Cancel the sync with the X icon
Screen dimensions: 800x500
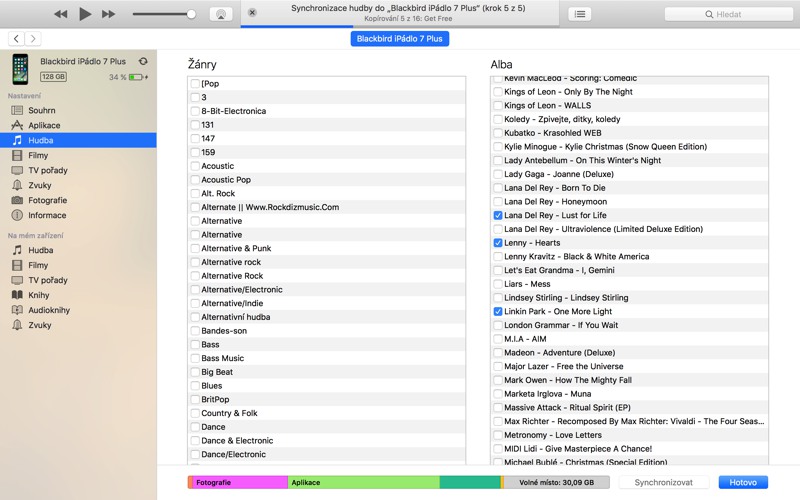(252, 13)
